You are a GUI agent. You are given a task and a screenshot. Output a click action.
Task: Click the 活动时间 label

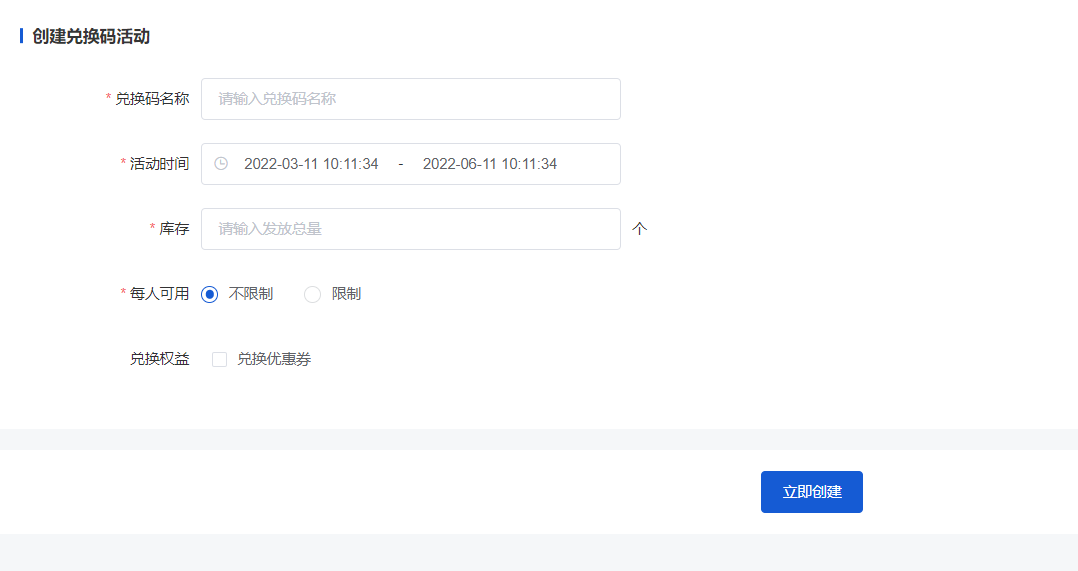[160, 164]
